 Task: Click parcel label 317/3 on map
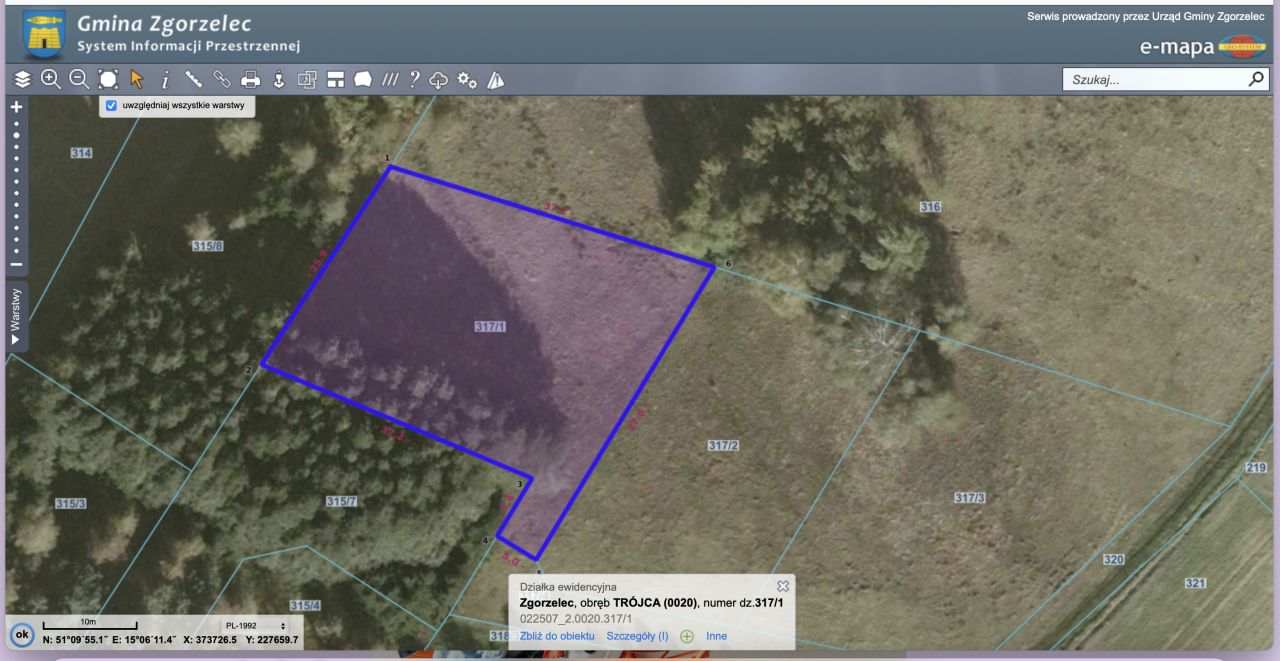pyautogui.click(x=969, y=497)
